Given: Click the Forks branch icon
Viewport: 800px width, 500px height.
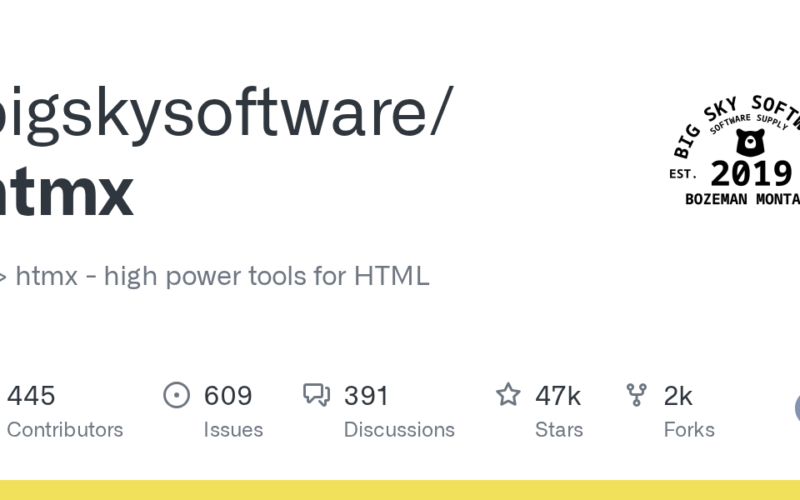Looking at the screenshot, I should click(x=636, y=396).
